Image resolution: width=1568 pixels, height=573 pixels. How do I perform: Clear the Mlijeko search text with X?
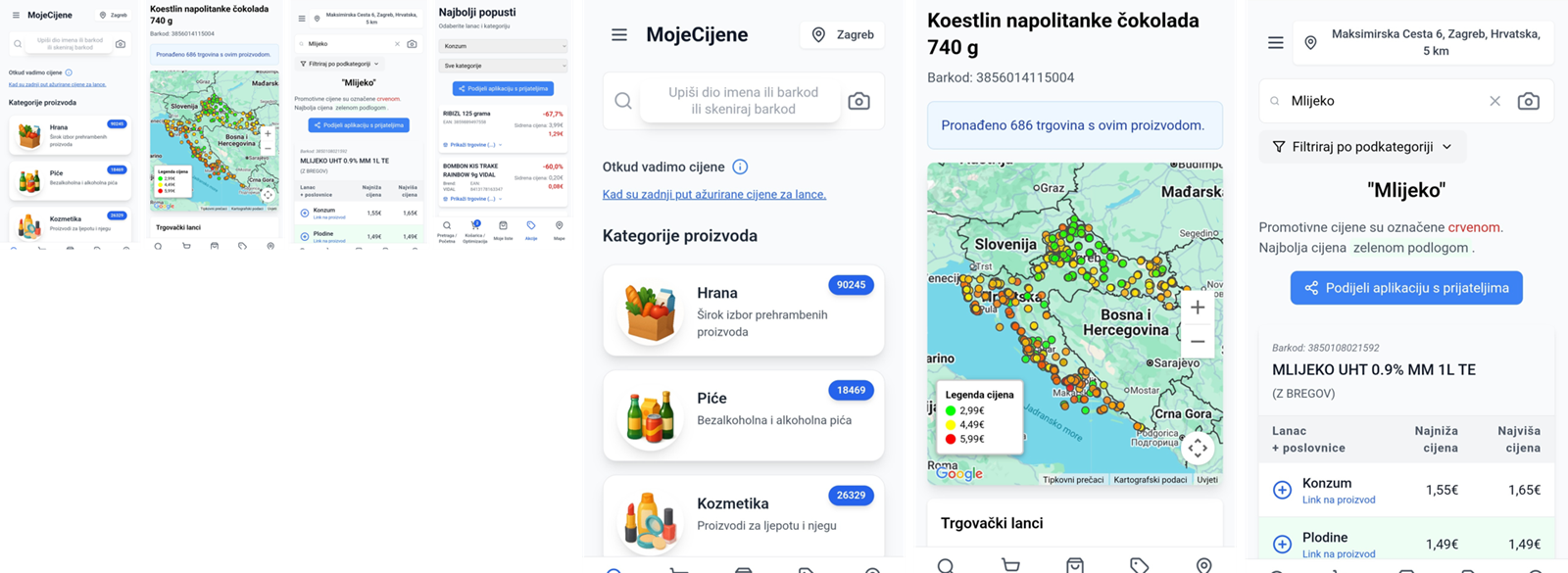tap(1494, 101)
